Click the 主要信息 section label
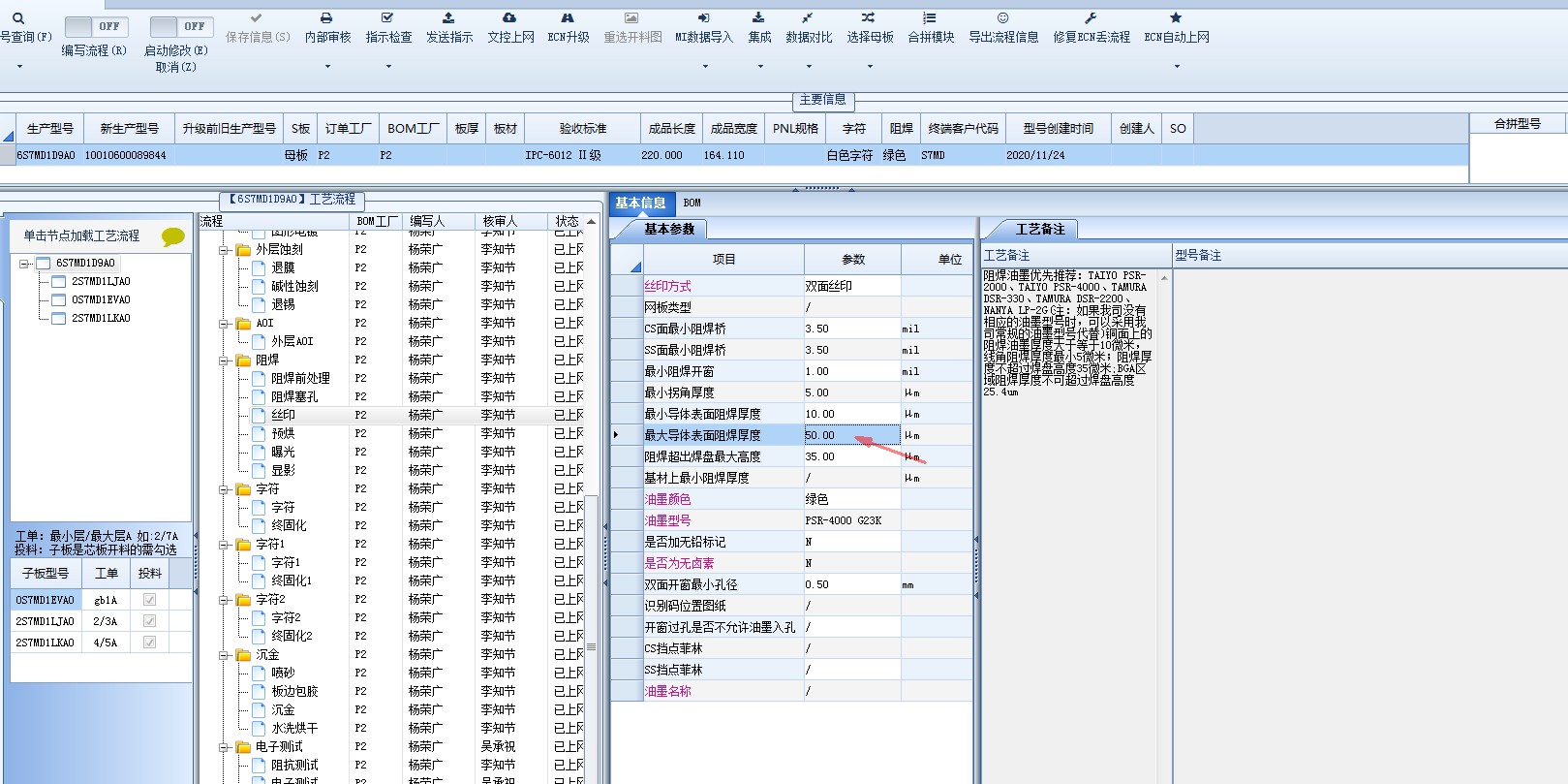The width and height of the screenshot is (1568, 784). [x=822, y=100]
